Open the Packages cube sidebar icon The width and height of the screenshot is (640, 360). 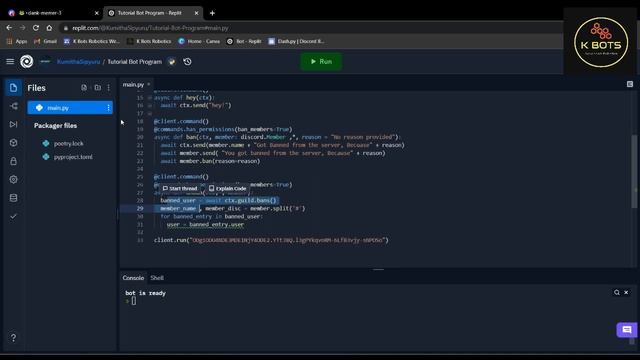13,142
